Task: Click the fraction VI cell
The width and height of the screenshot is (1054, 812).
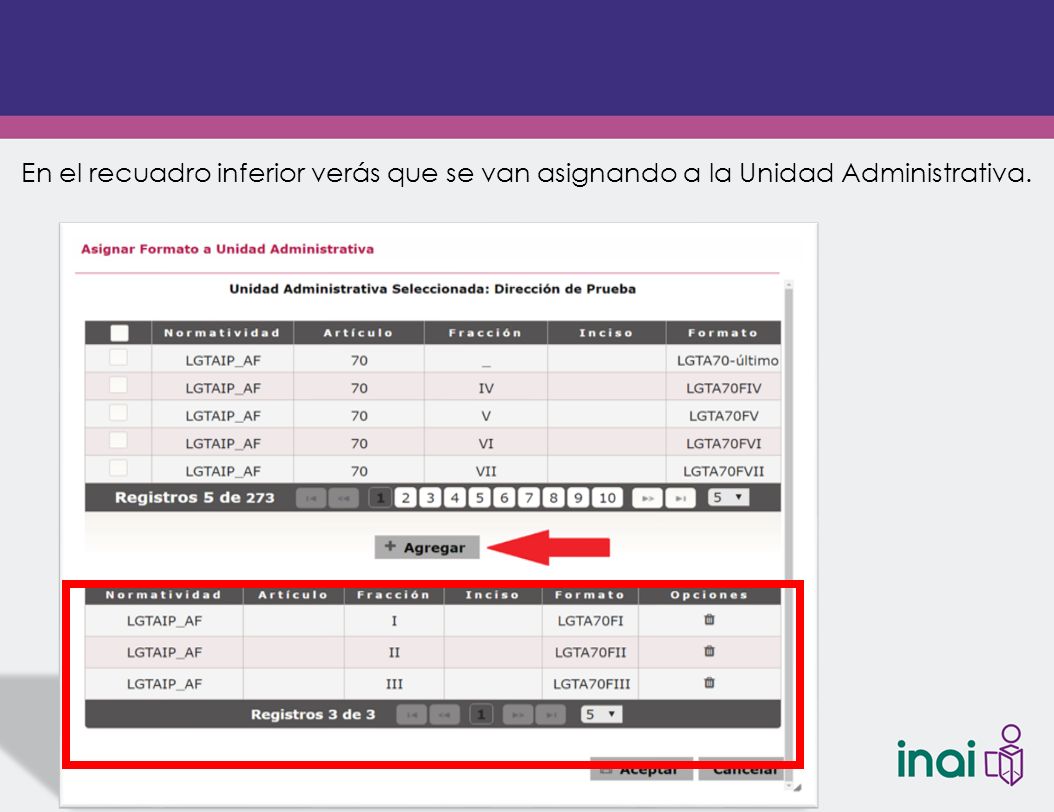Action: point(486,444)
